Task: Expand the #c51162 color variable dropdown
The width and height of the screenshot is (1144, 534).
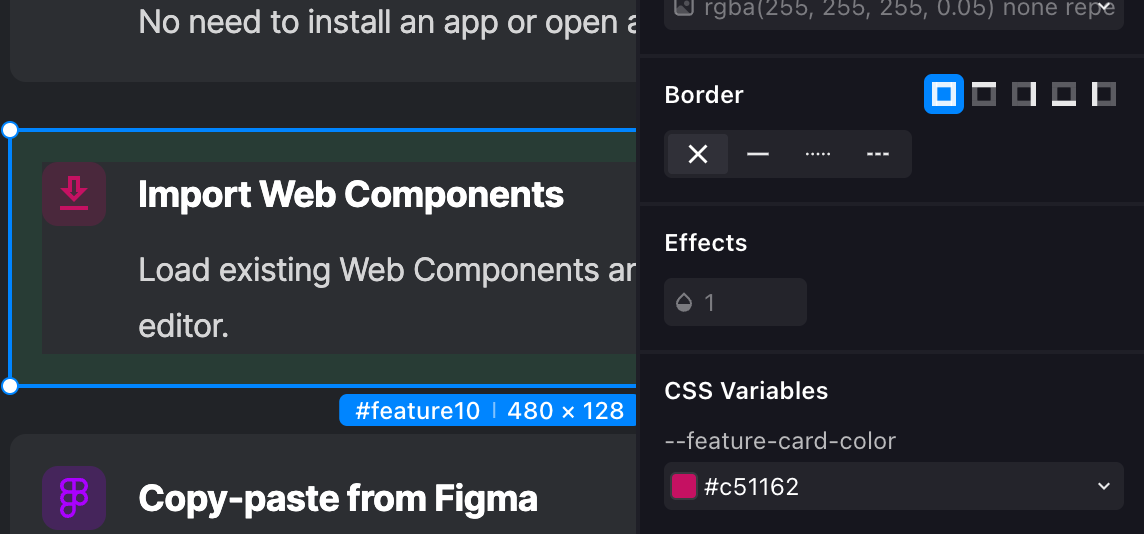Action: (1104, 486)
